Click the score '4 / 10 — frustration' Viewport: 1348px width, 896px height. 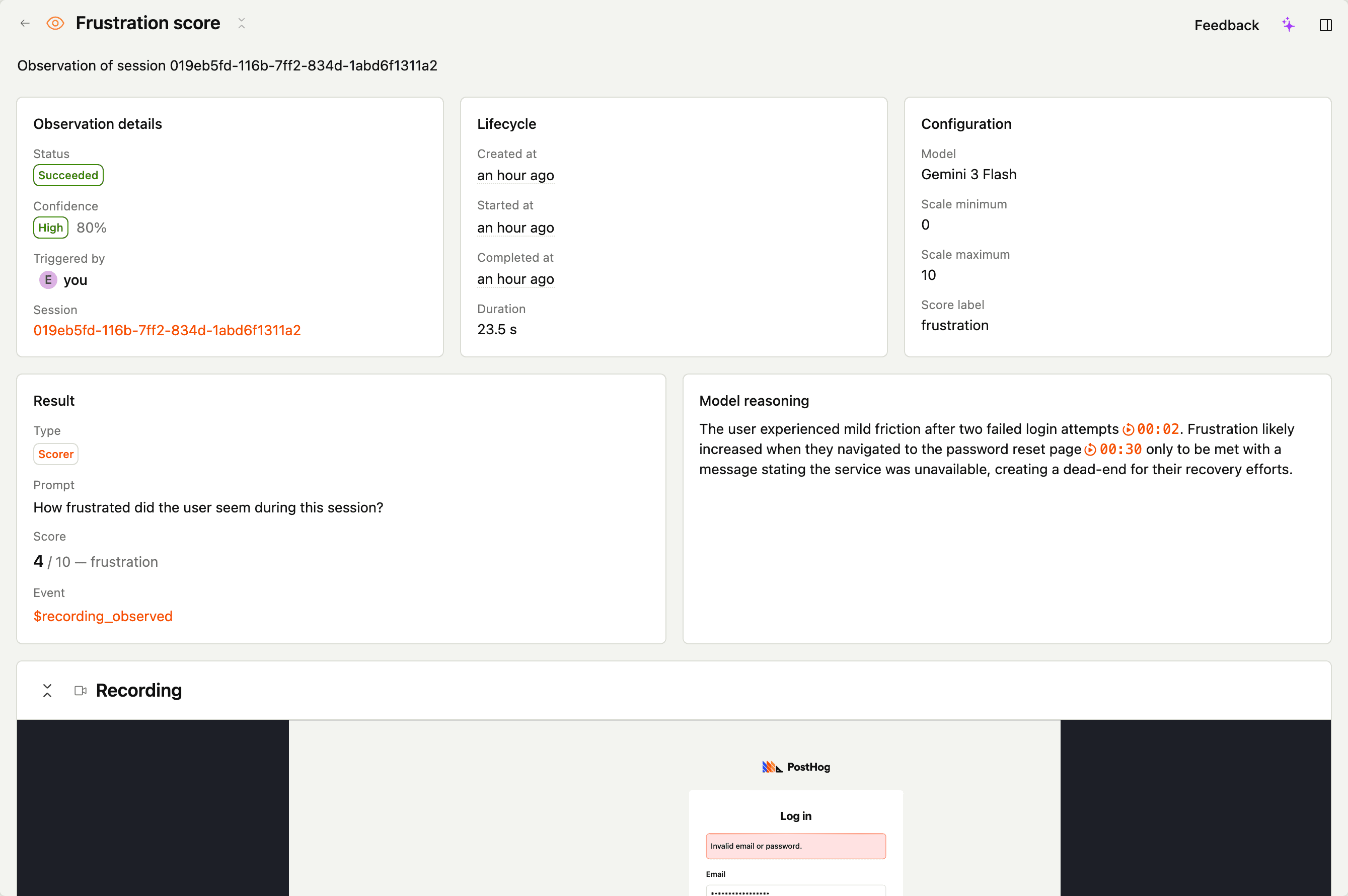96,562
